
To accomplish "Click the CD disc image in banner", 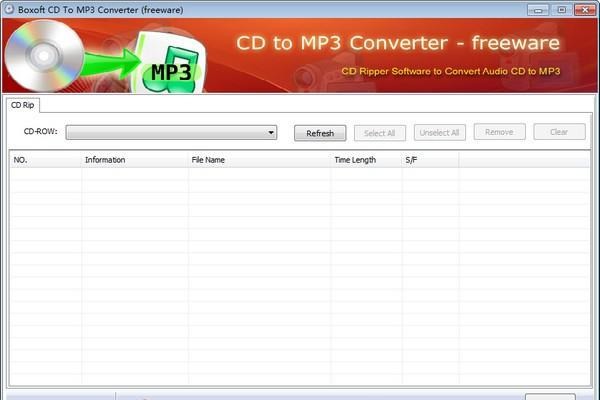I will pos(44,56).
